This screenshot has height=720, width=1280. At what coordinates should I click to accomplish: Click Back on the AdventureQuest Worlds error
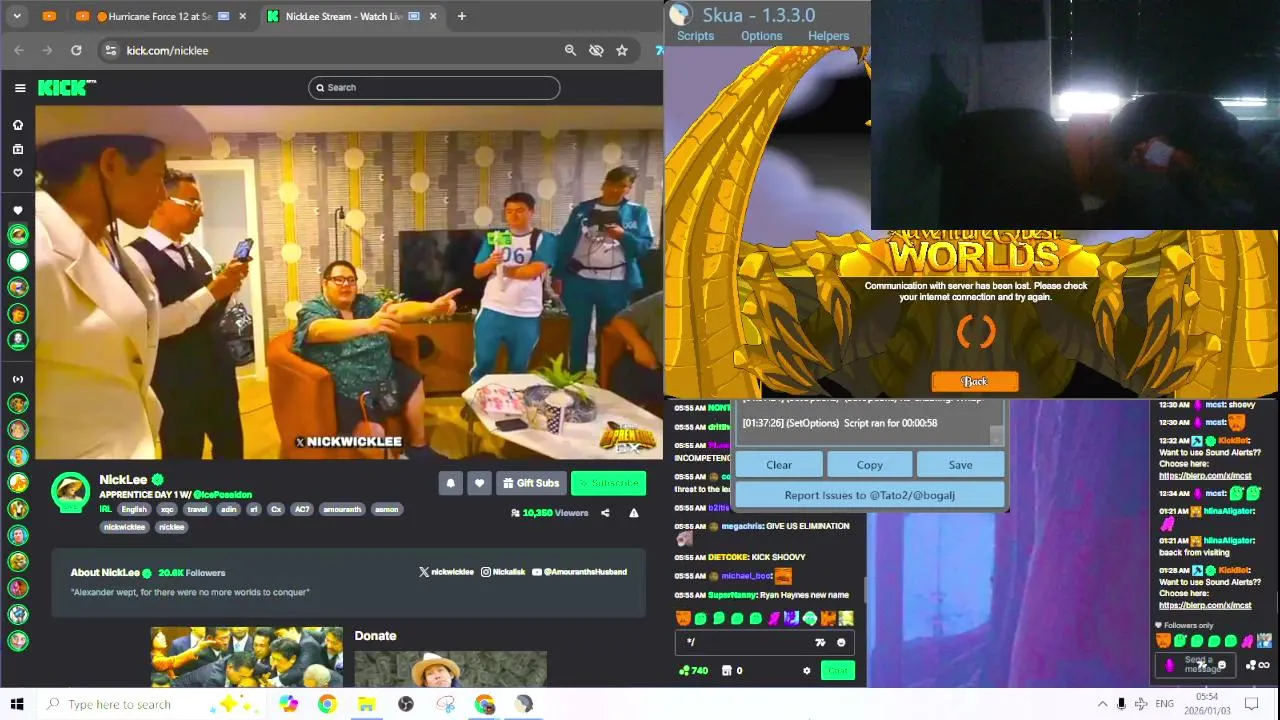tap(974, 382)
